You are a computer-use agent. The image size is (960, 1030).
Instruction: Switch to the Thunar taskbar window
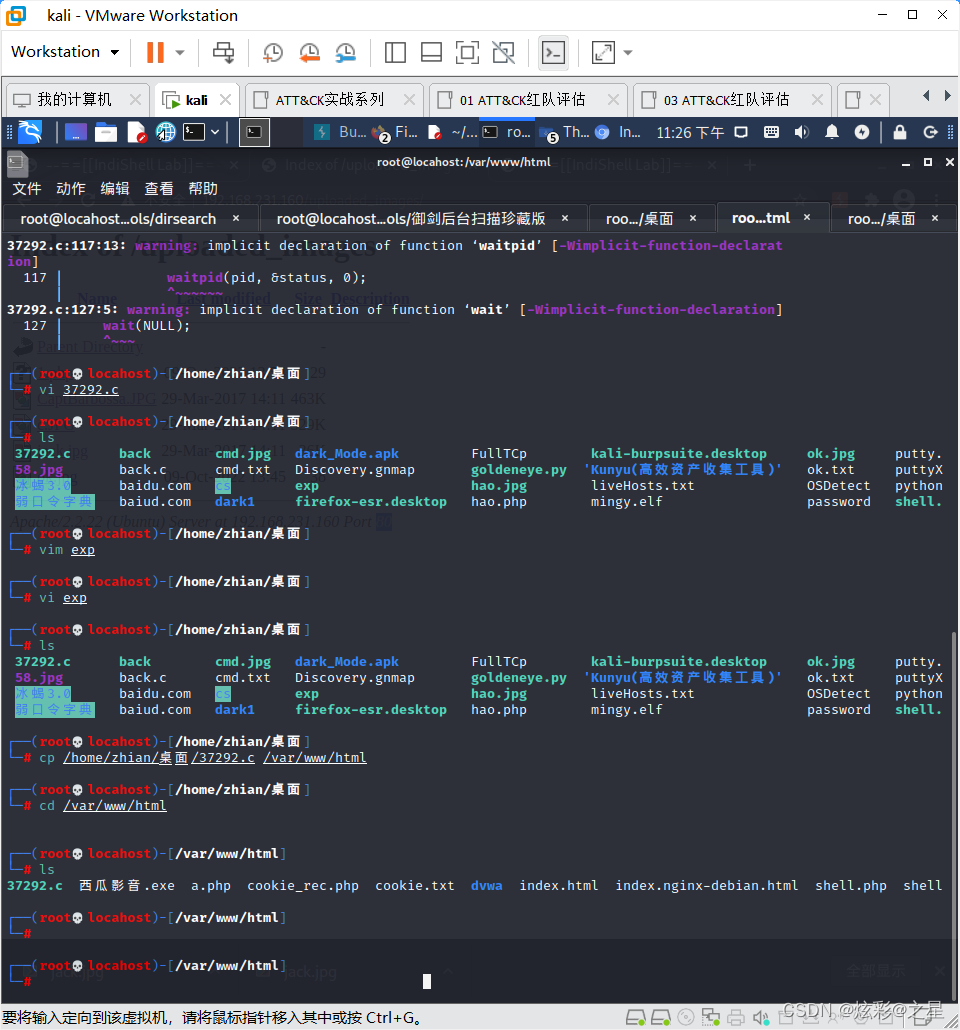(565, 132)
